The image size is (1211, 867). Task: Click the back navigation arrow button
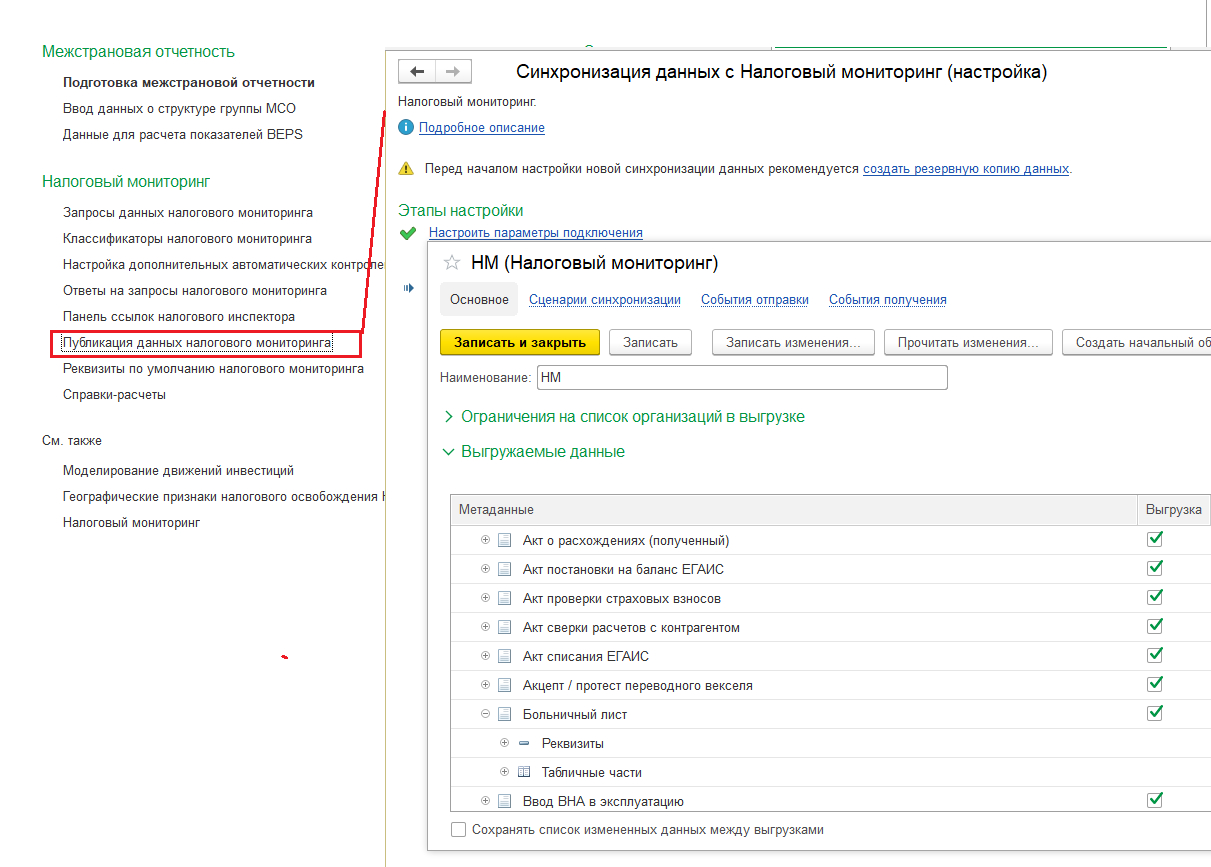[x=417, y=72]
